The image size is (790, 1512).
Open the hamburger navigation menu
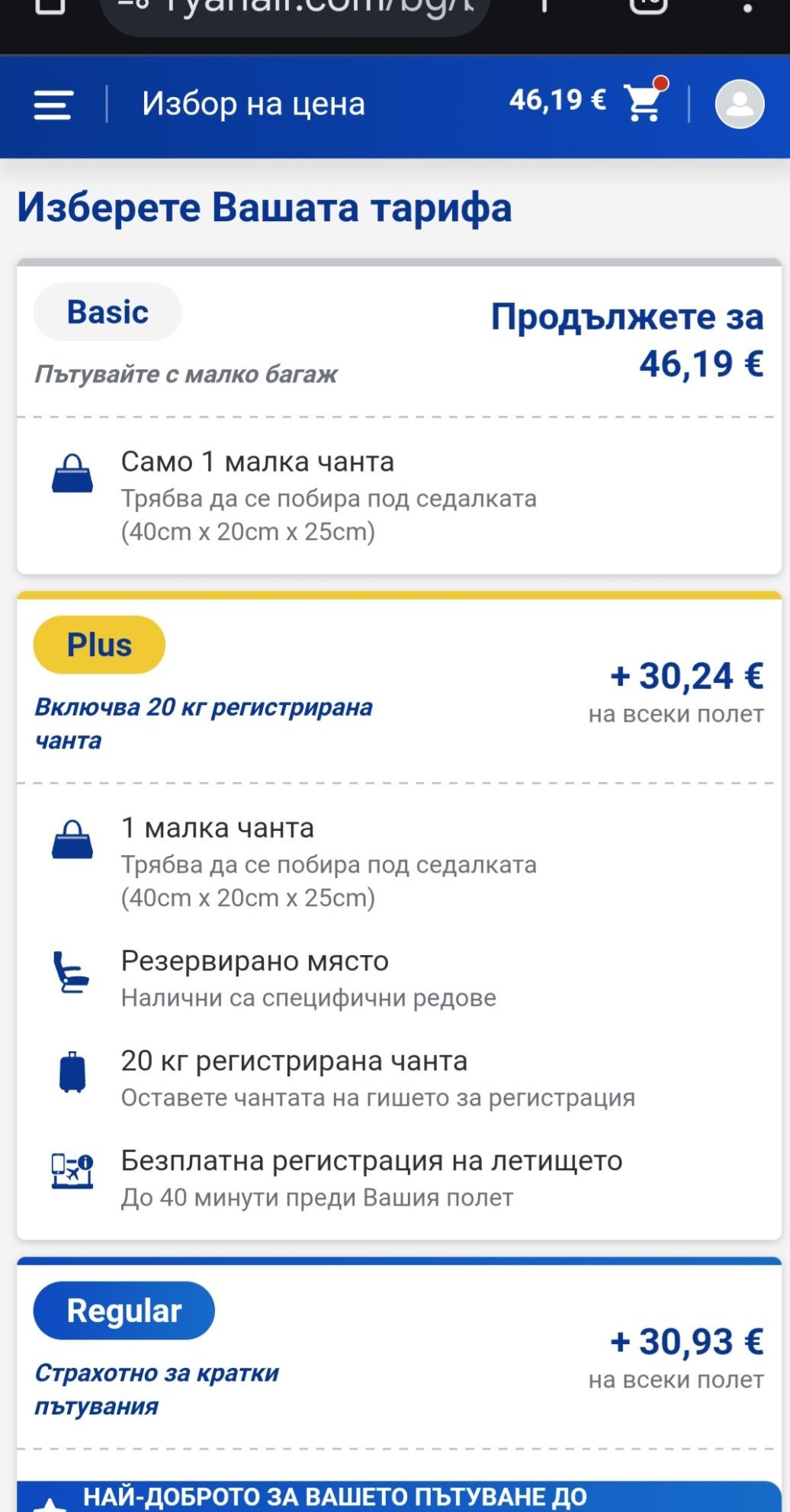53,105
